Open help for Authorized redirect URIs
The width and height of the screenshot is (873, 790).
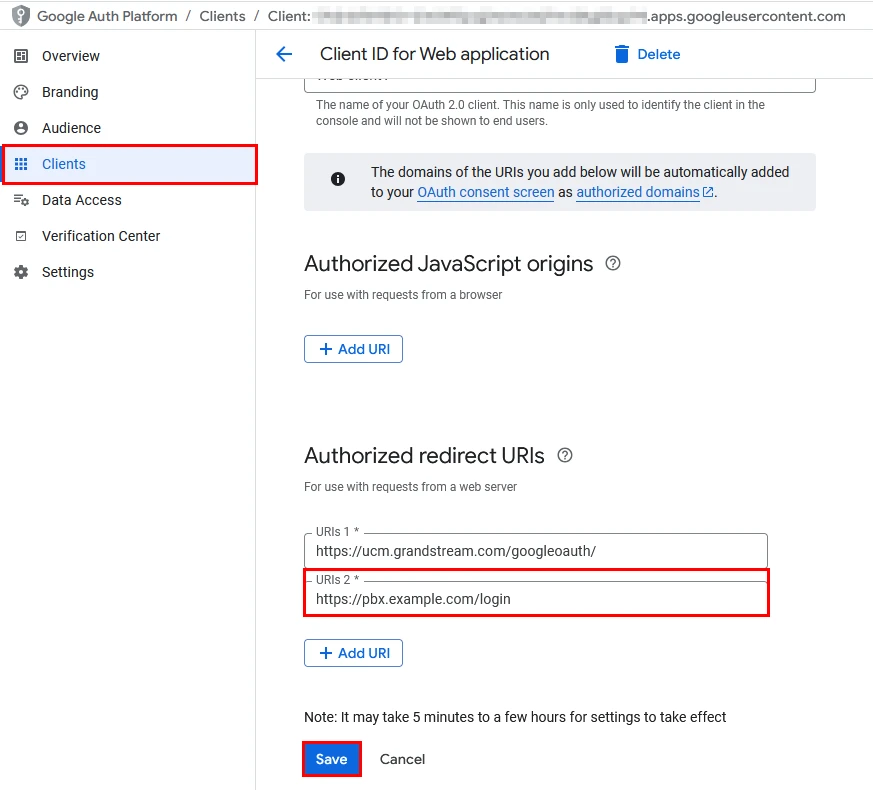[x=565, y=455]
